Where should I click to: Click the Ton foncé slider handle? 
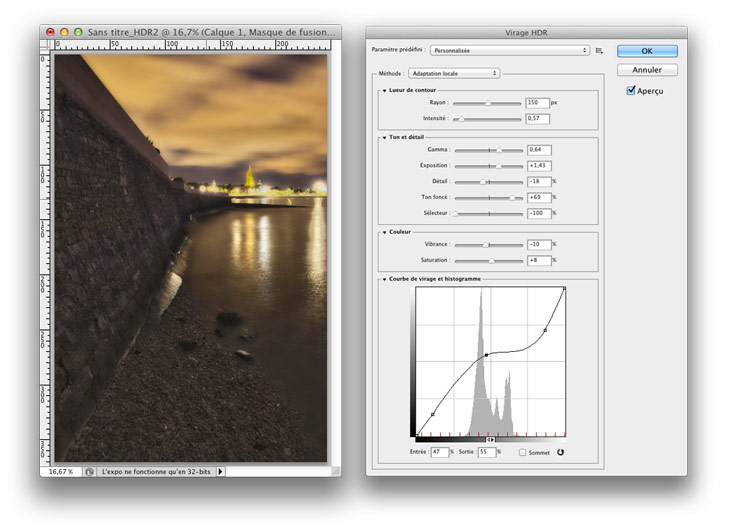point(512,198)
